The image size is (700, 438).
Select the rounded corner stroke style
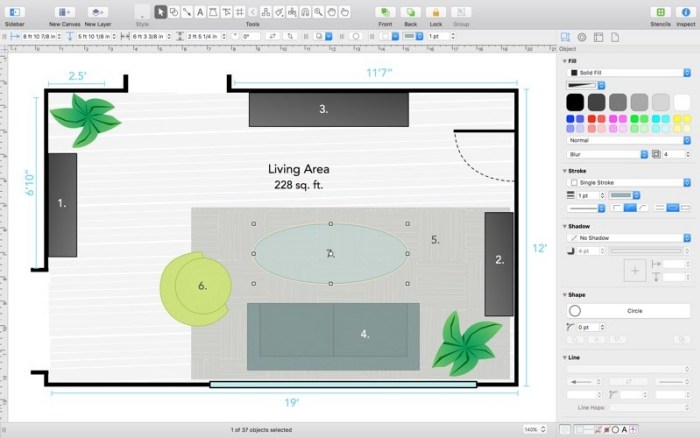point(630,208)
